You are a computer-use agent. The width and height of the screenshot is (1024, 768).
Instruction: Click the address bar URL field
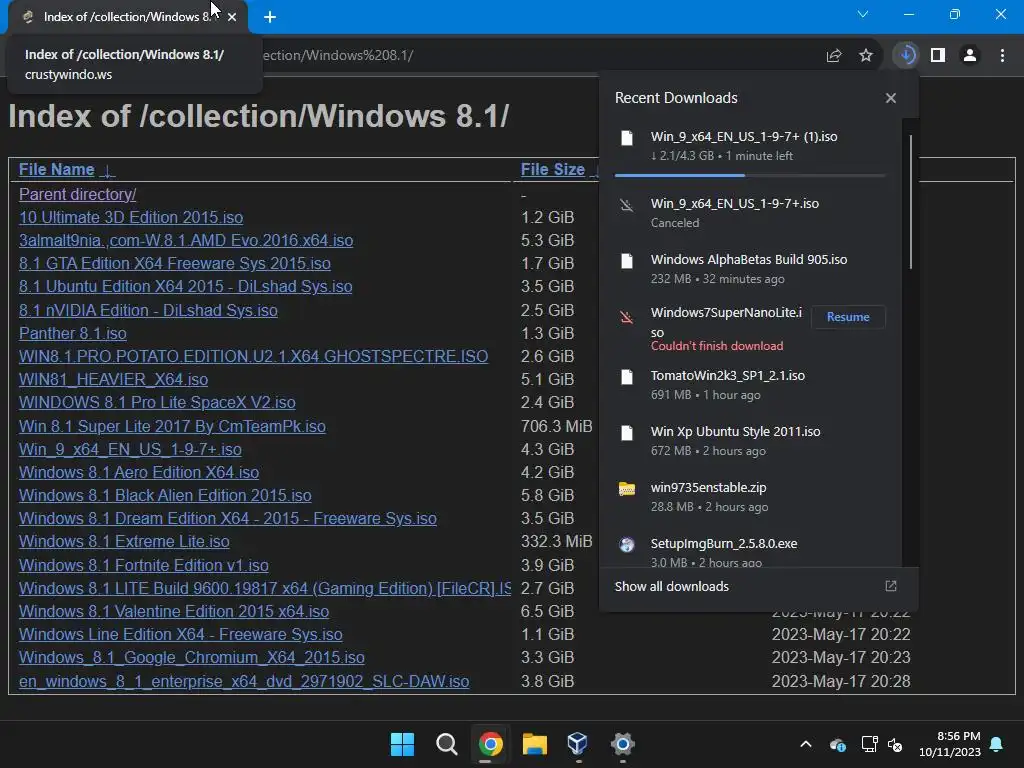click(x=536, y=56)
